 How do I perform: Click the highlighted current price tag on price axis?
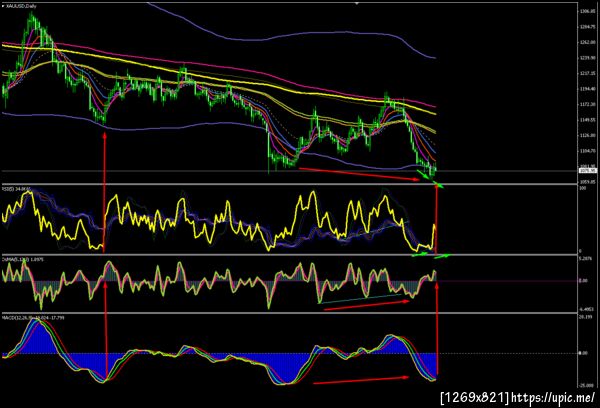click(588, 170)
